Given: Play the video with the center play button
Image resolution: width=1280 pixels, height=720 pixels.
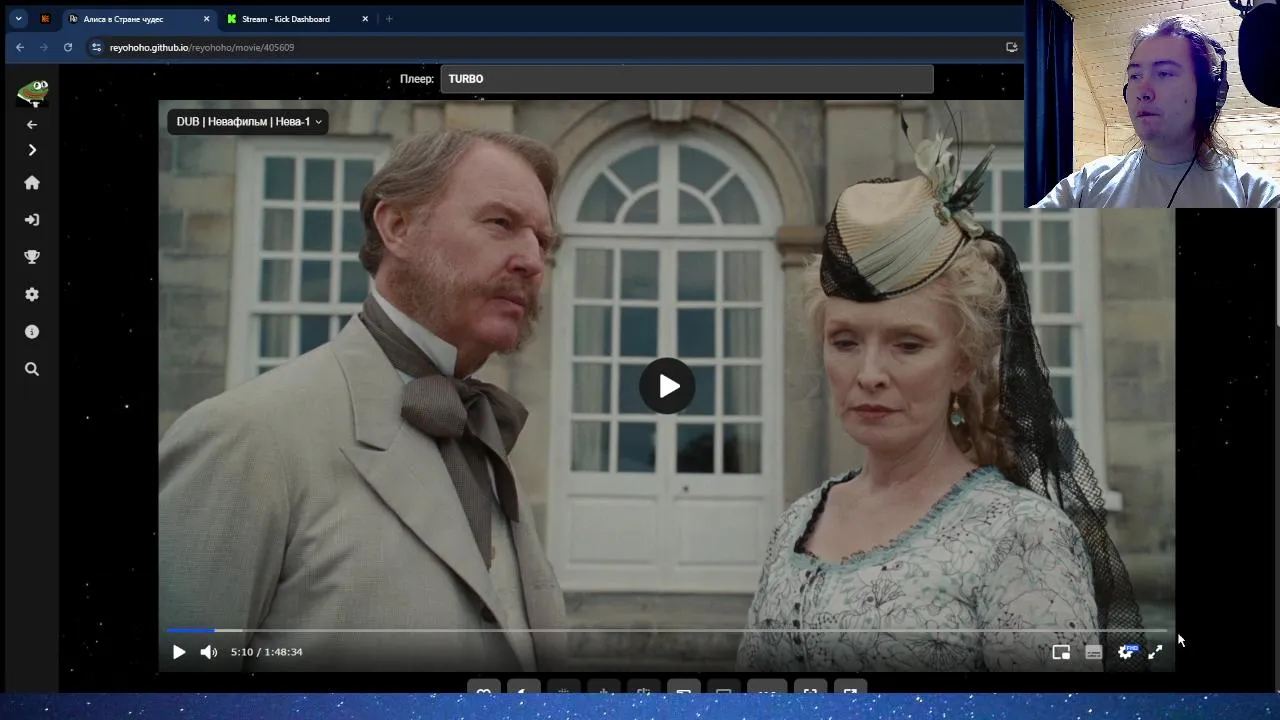Looking at the screenshot, I should [x=667, y=386].
